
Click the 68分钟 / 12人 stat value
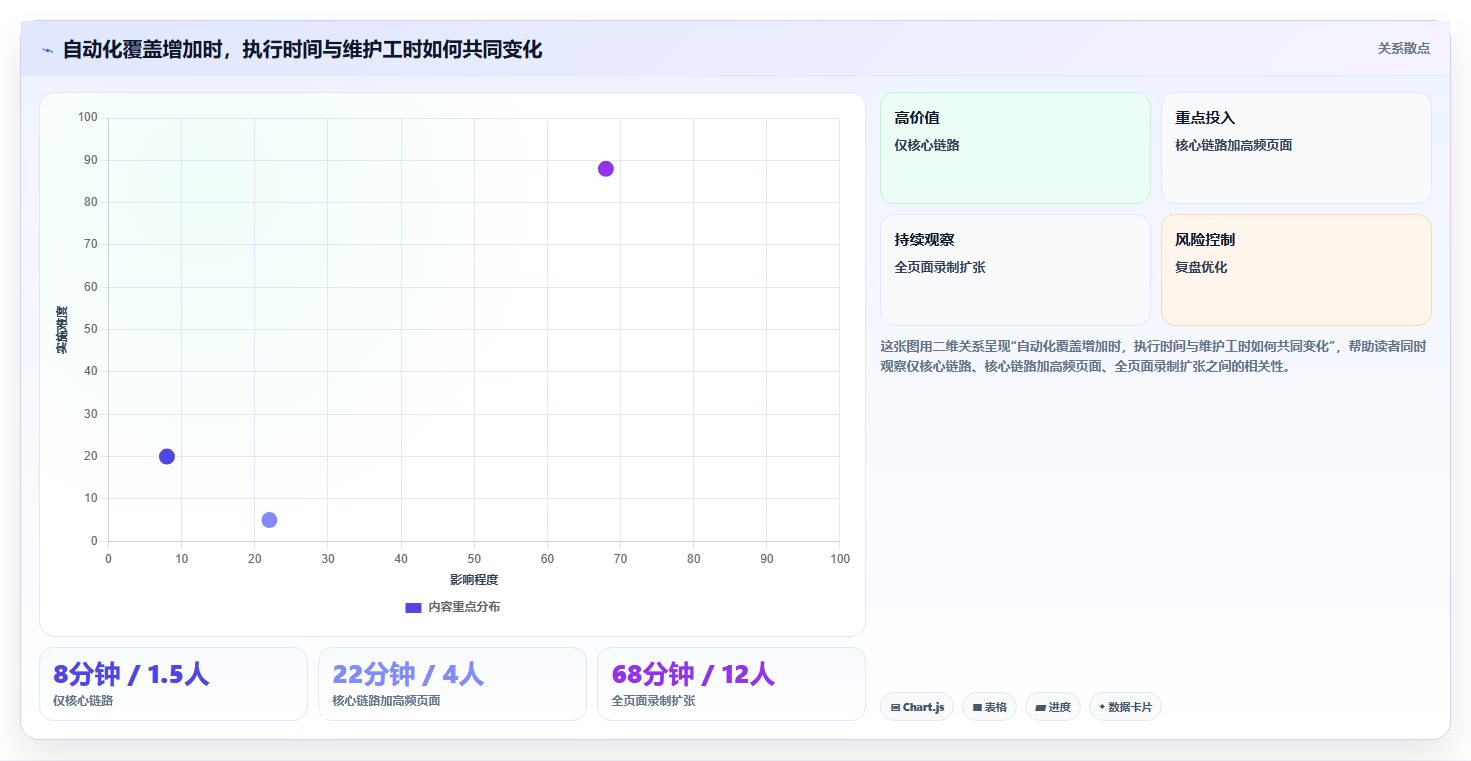(x=693, y=674)
